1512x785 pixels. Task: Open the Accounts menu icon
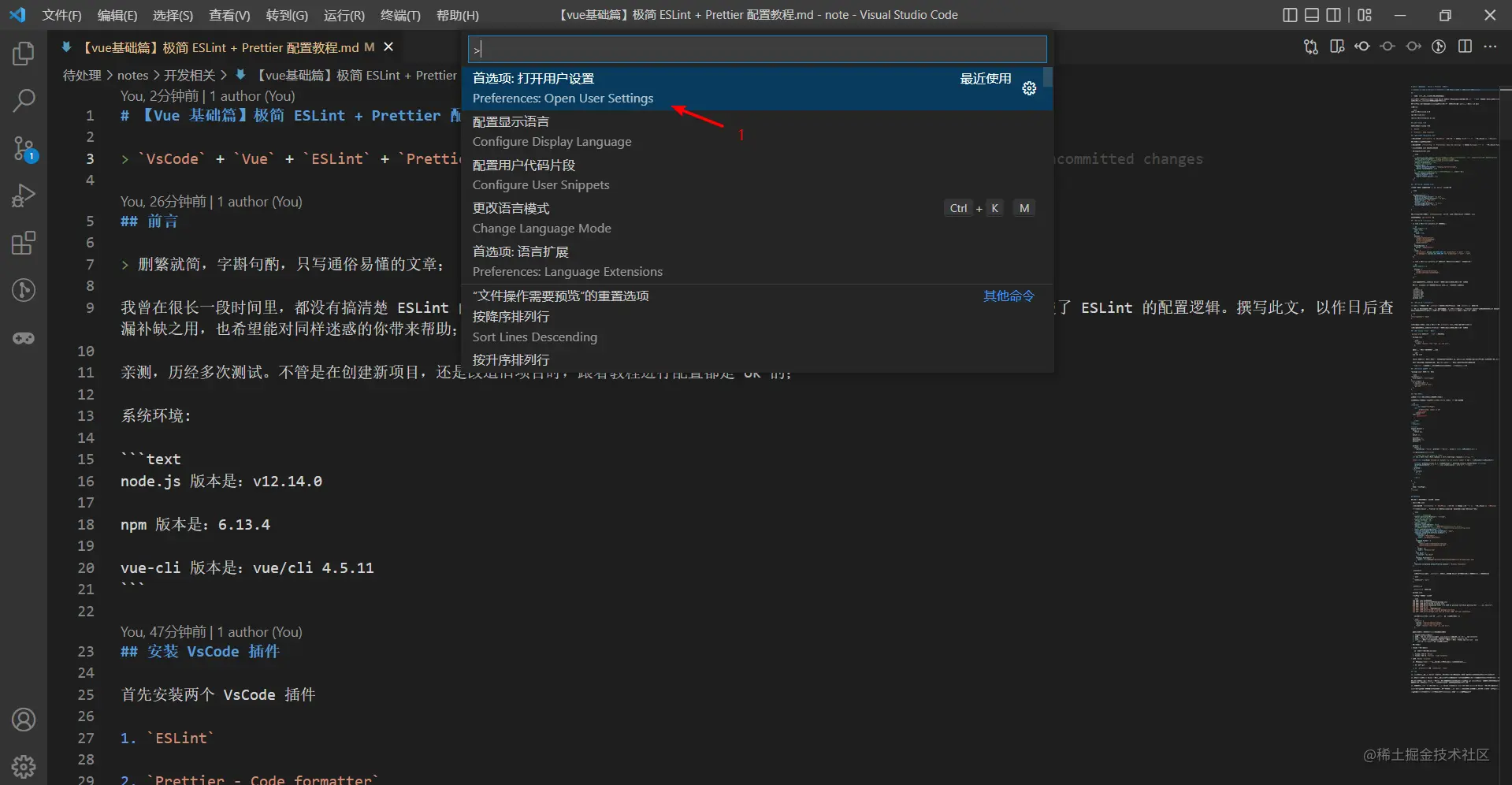[24, 720]
